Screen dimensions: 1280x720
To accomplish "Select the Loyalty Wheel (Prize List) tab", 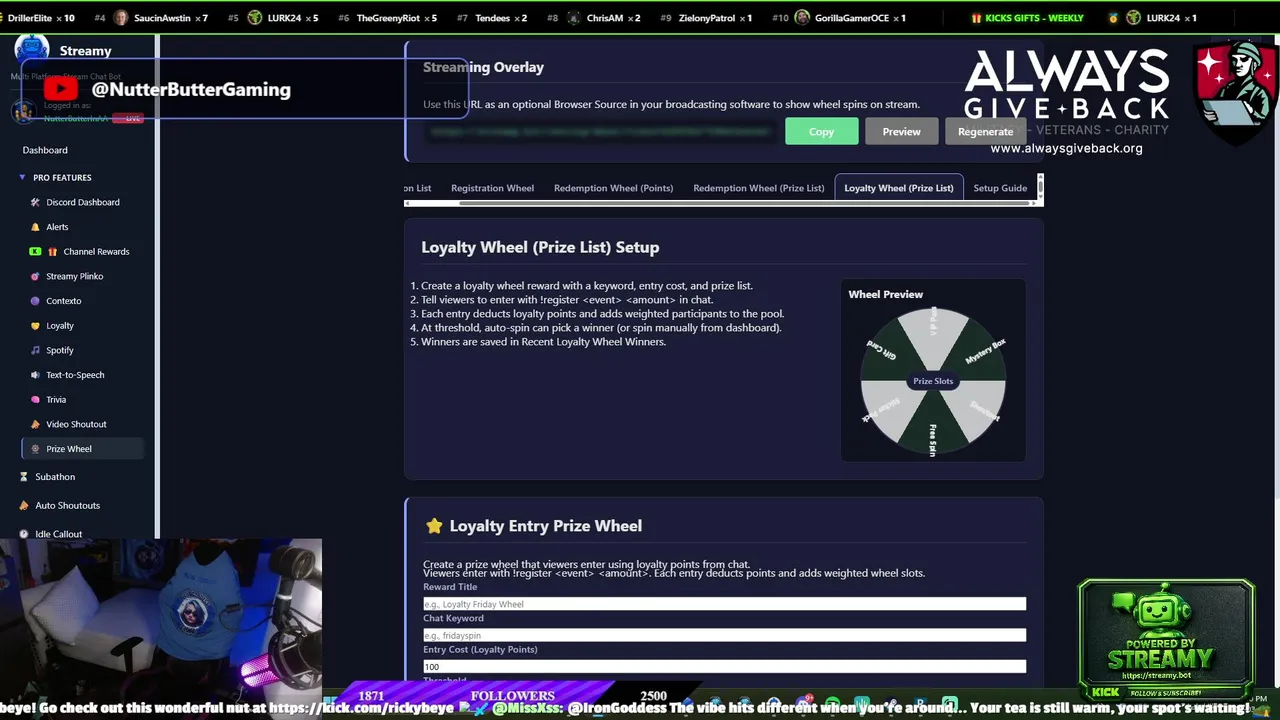I will pyautogui.click(x=899, y=188).
